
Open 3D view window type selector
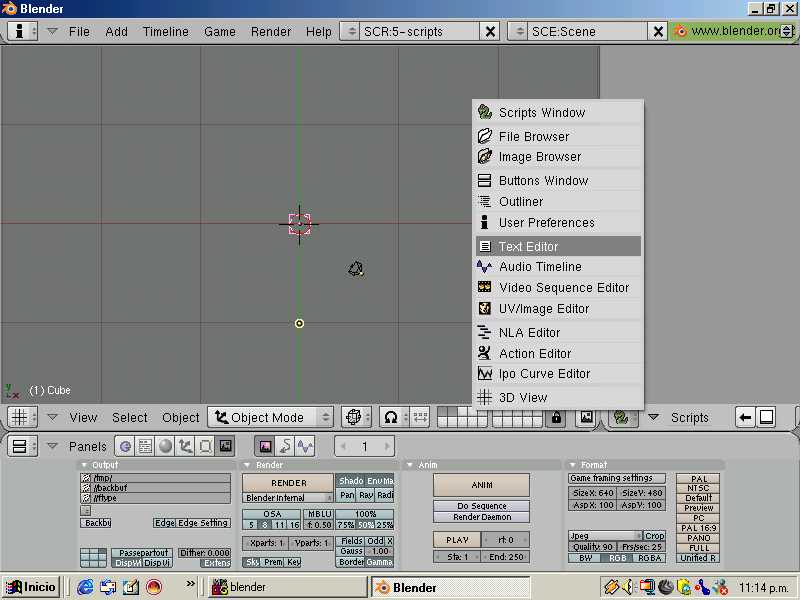(x=23, y=417)
